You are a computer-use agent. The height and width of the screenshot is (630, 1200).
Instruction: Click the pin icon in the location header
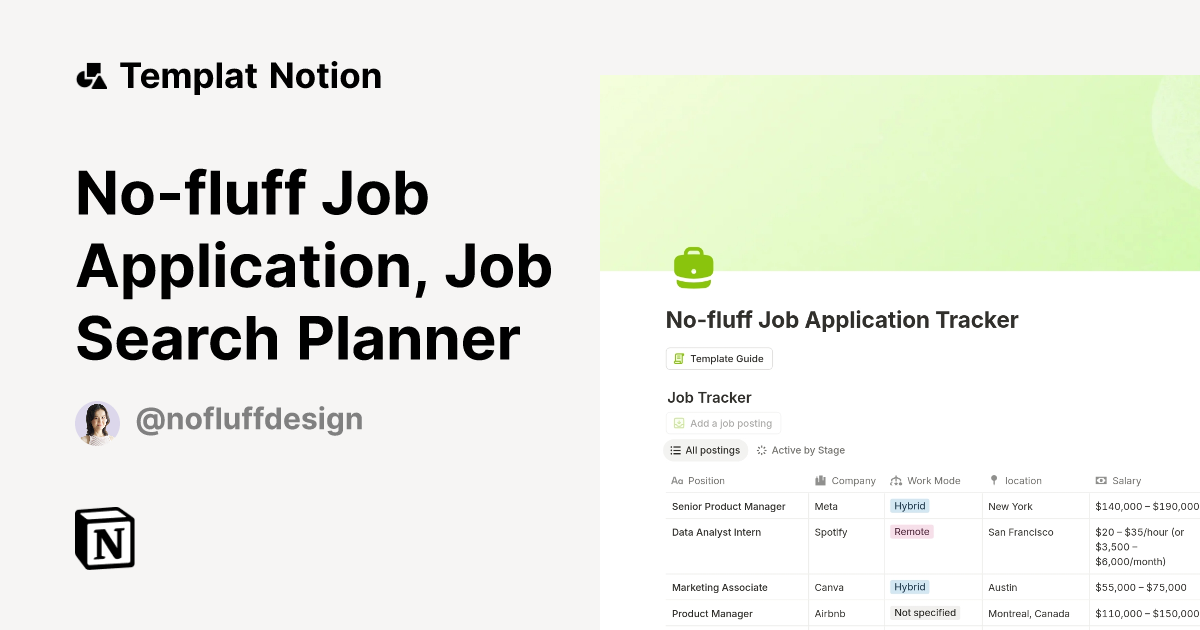pyautogui.click(x=993, y=480)
